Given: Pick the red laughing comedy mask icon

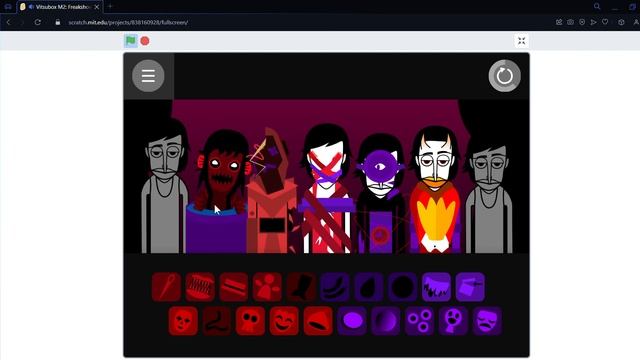Looking at the screenshot, I should pos(284,321).
